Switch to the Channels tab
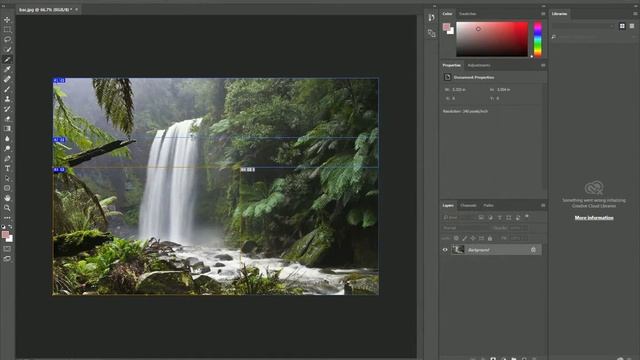The image size is (640, 360). click(x=468, y=206)
